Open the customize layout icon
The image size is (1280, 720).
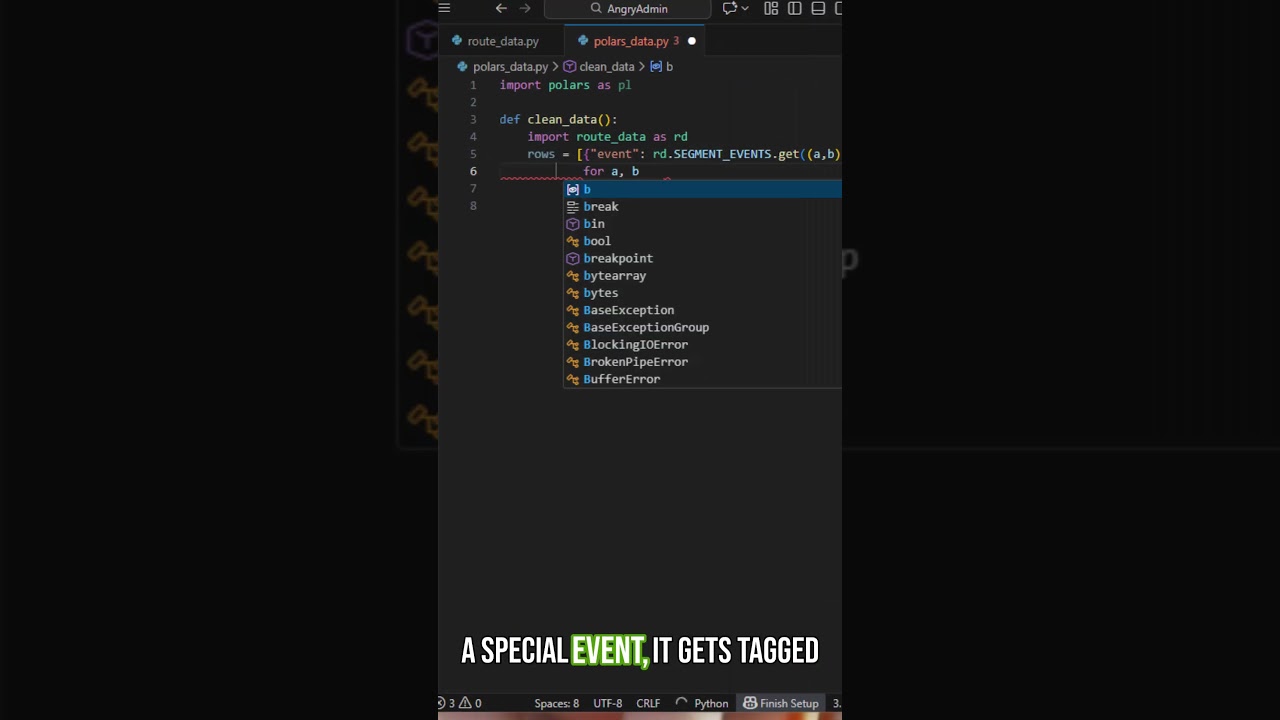point(771,8)
